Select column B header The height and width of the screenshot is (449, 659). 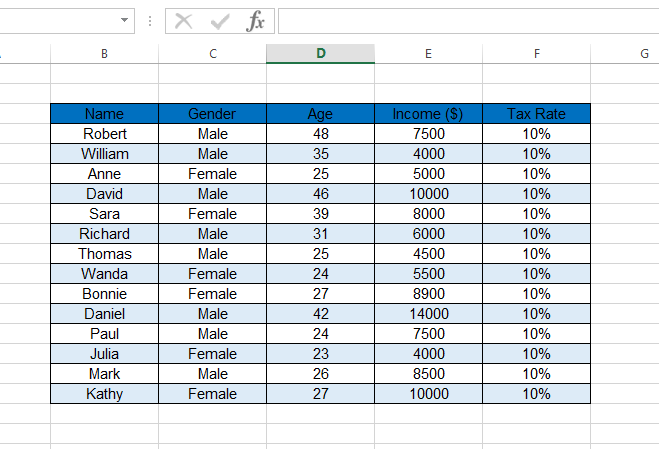click(x=104, y=53)
